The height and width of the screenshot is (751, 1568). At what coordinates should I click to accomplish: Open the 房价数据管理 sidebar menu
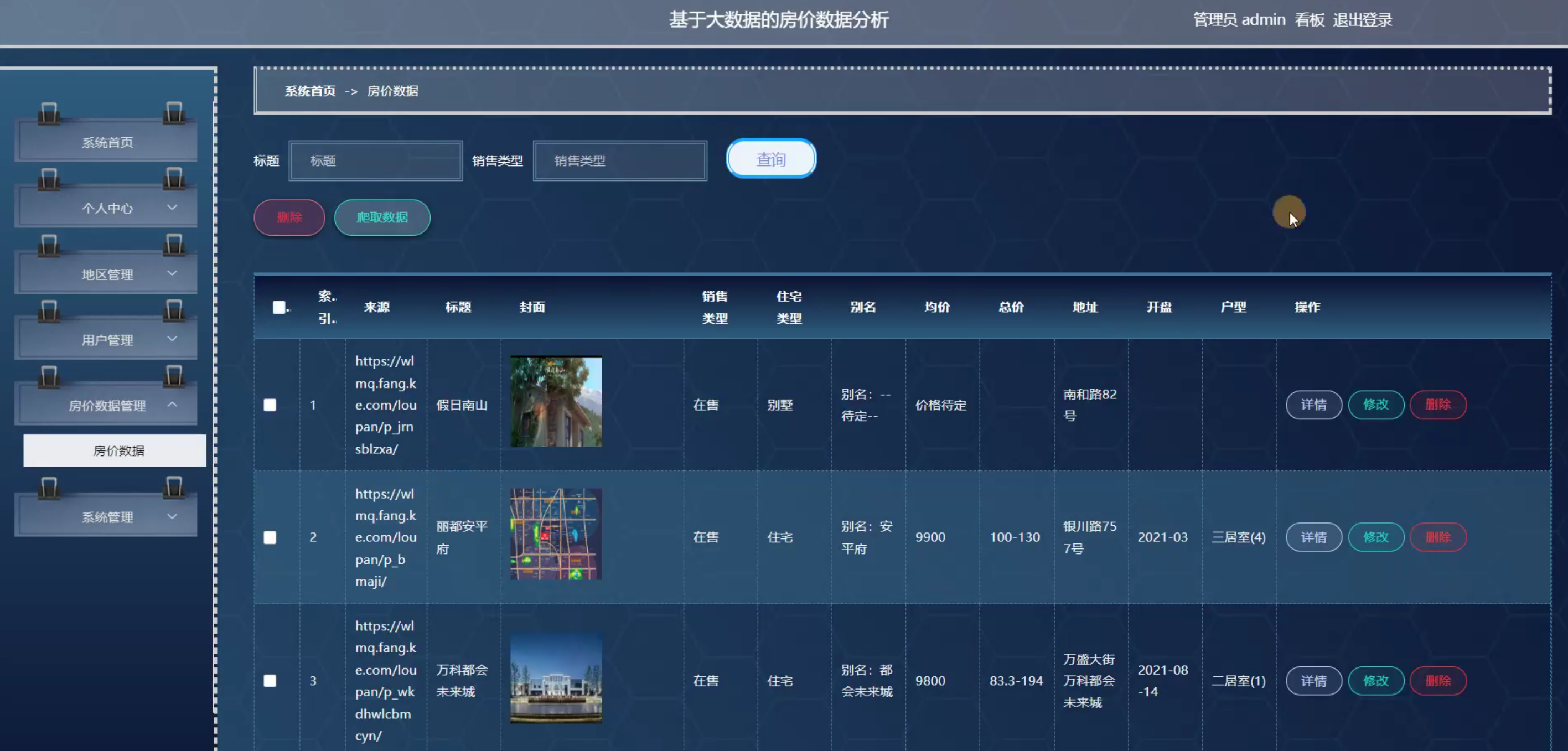coord(106,405)
